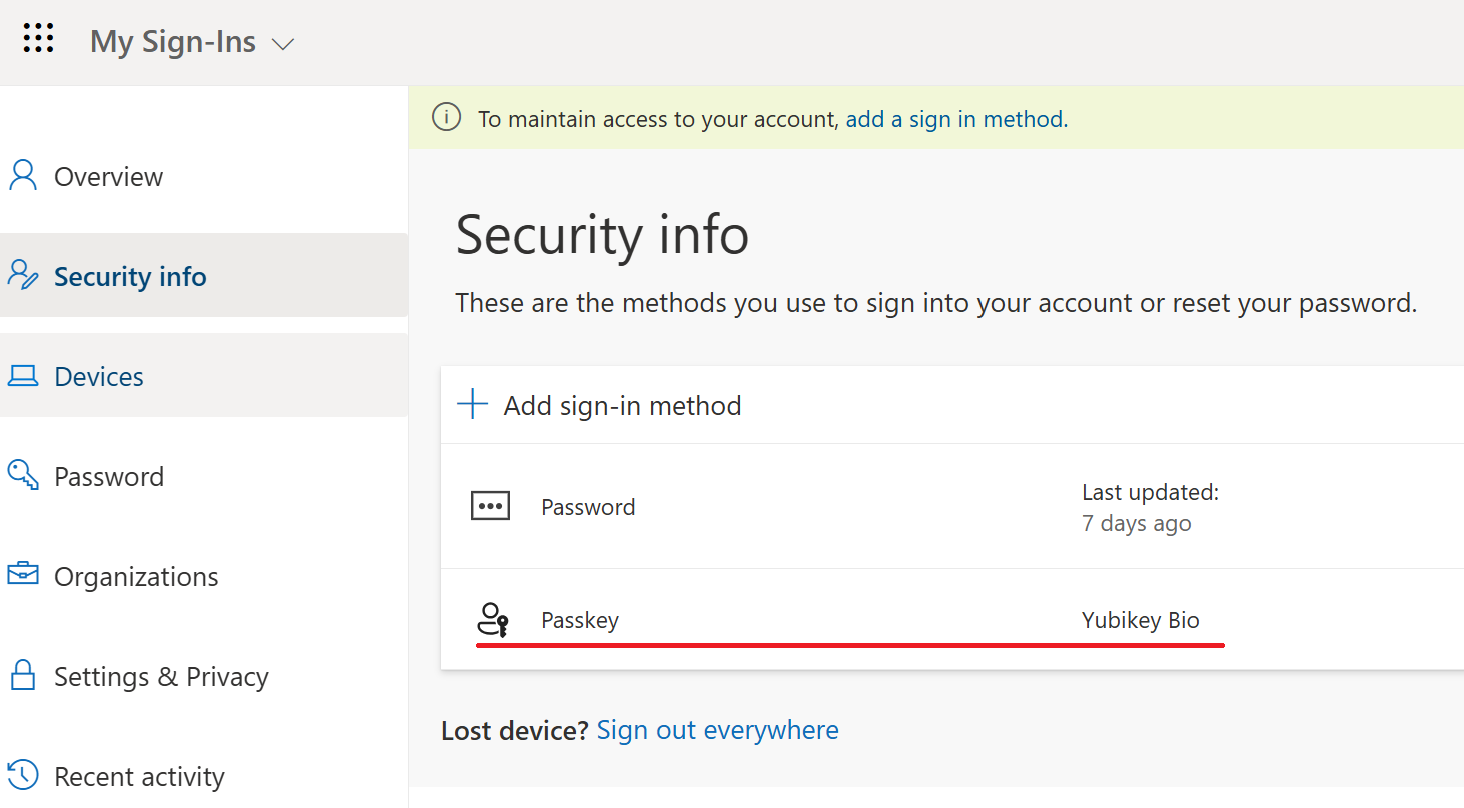Go to Devices in the sidebar

click(x=204, y=376)
